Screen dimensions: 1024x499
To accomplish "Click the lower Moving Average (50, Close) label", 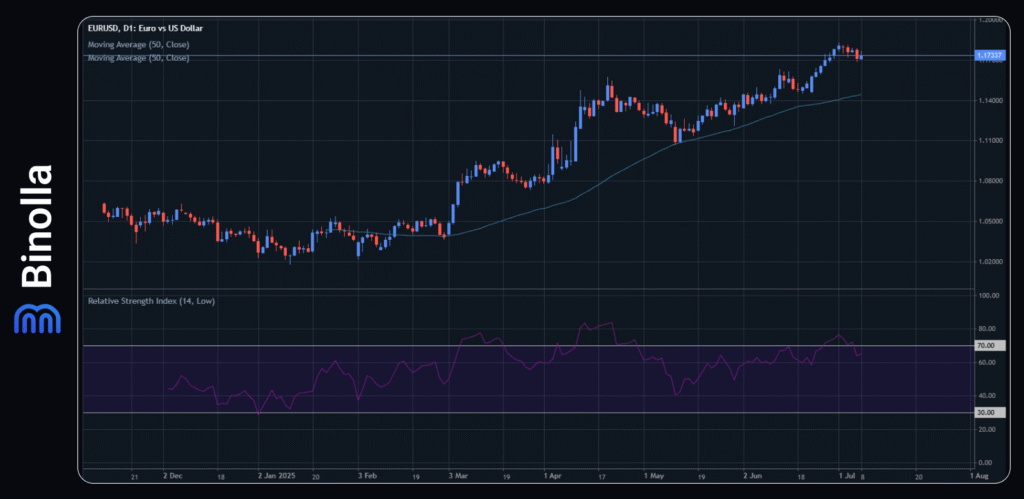I will click(x=138, y=58).
